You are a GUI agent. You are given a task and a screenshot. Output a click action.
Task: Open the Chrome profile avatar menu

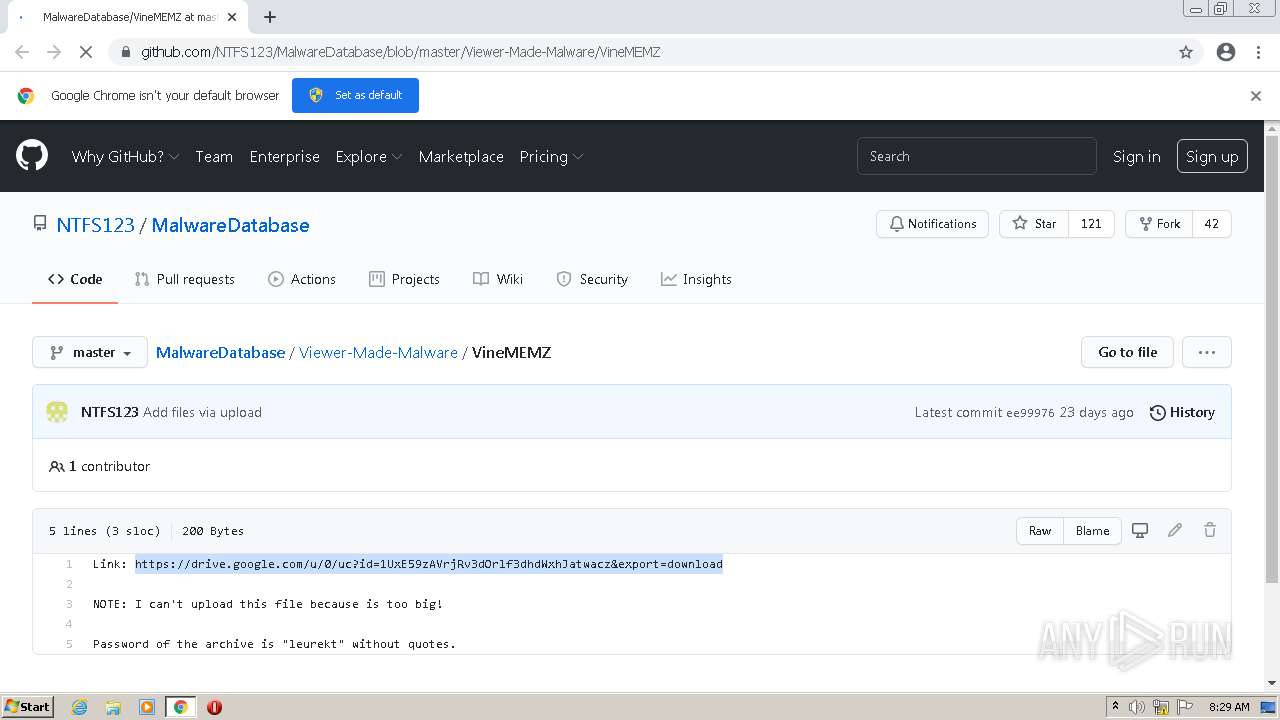(x=1226, y=52)
